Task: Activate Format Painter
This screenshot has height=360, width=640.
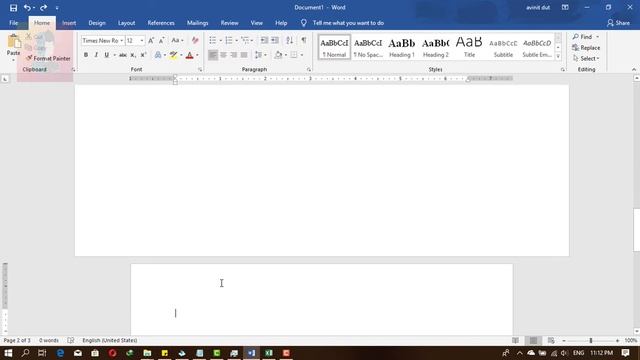Action: (x=48, y=58)
